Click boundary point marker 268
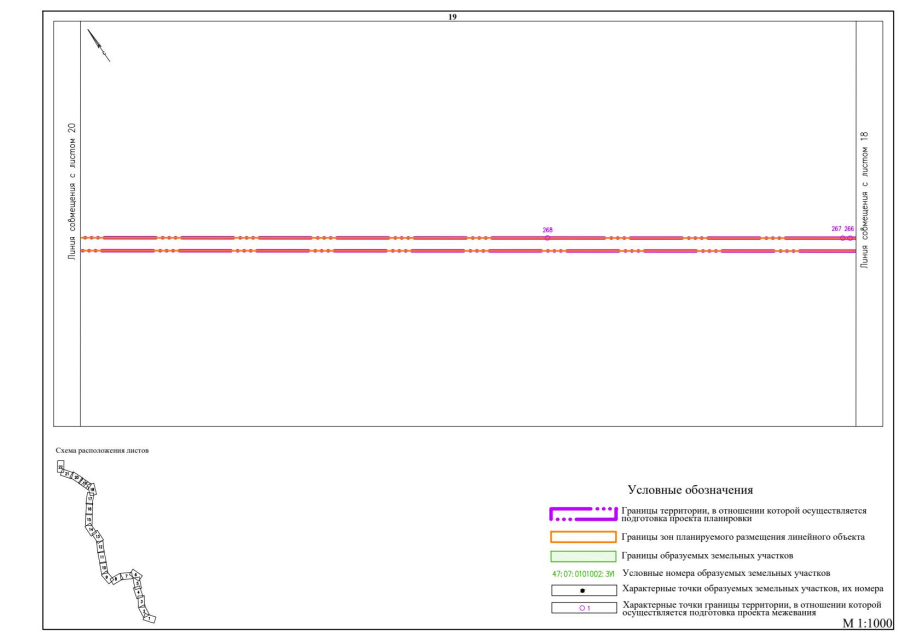 click(547, 237)
